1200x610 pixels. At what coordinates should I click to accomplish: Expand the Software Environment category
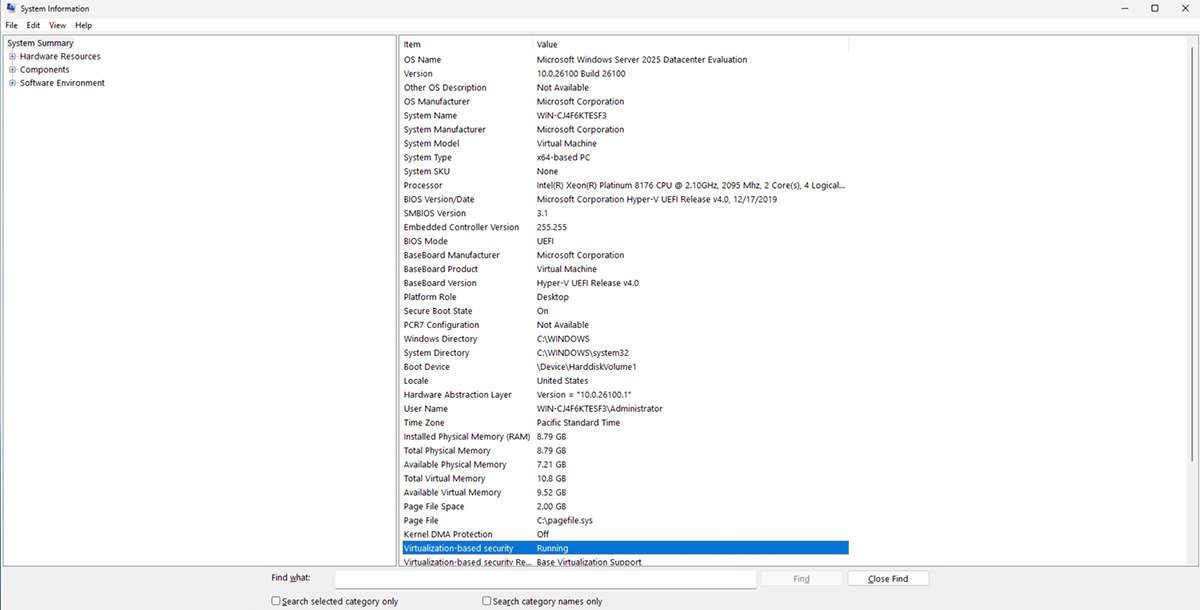point(12,83)
